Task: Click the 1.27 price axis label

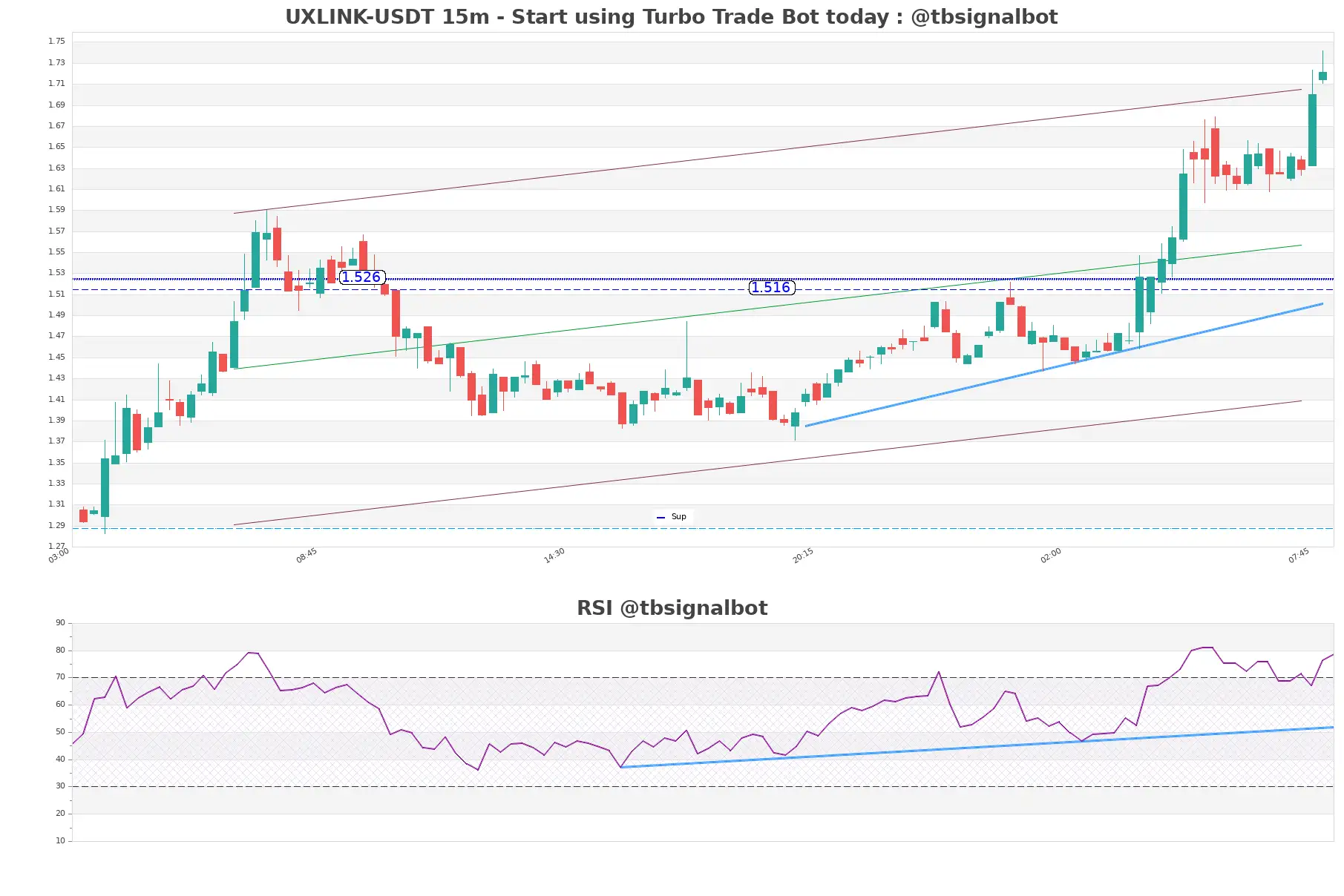Action: pyautogui.click(x=56, y=547)
